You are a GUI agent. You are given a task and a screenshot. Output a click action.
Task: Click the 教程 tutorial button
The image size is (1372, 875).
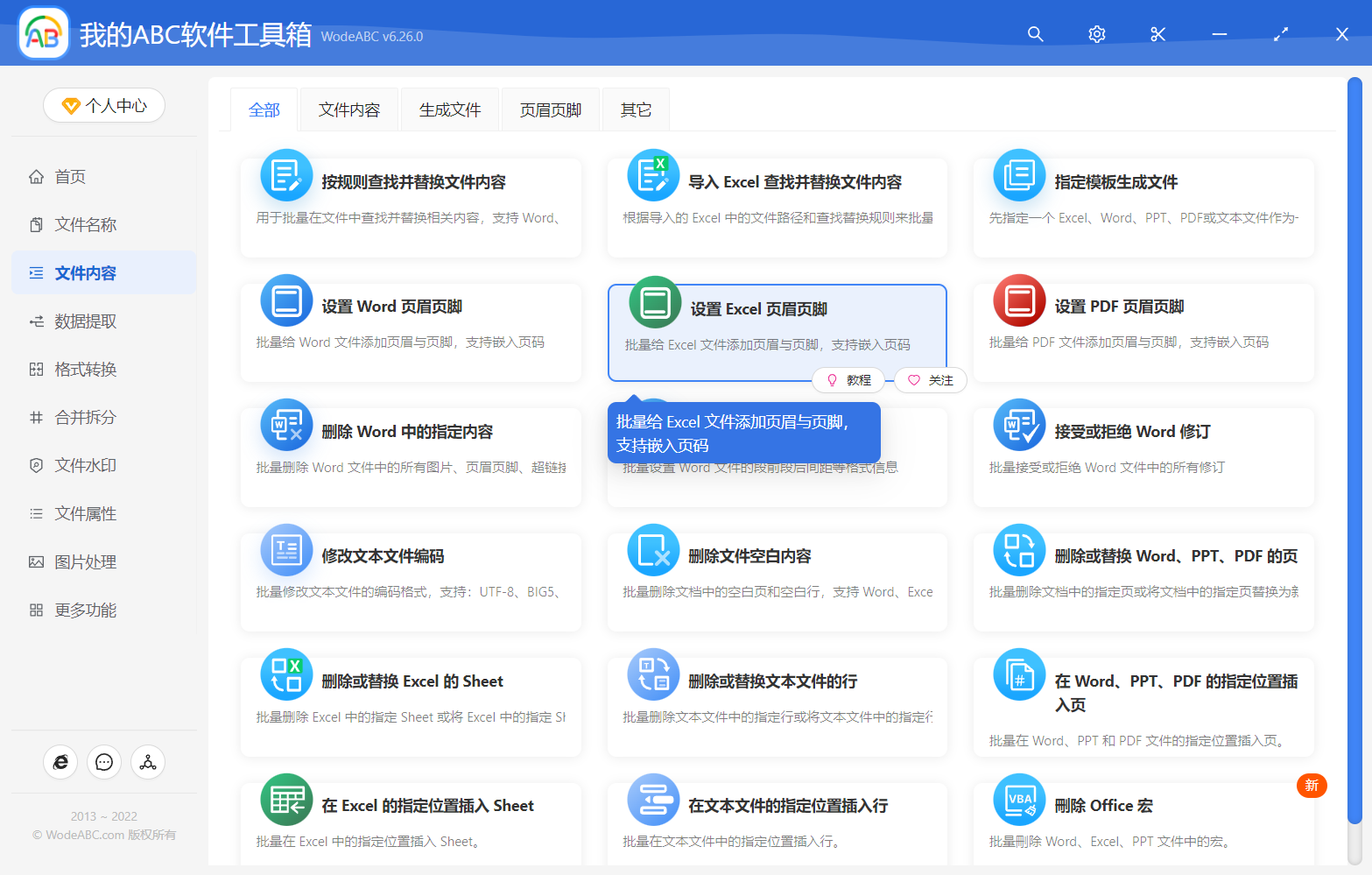(x=848, y=379)
